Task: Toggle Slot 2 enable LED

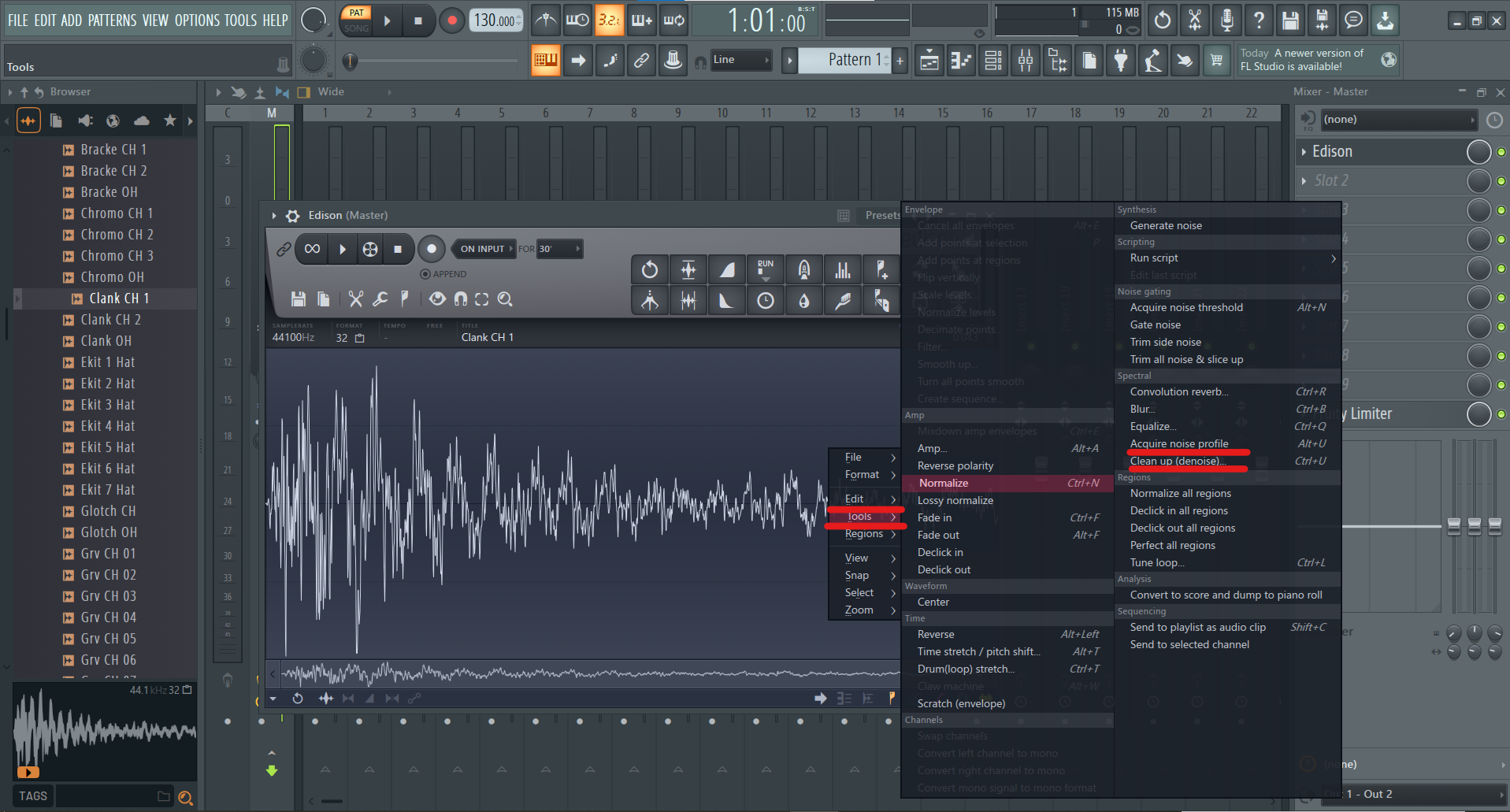Action: (x=1501, y=181)
